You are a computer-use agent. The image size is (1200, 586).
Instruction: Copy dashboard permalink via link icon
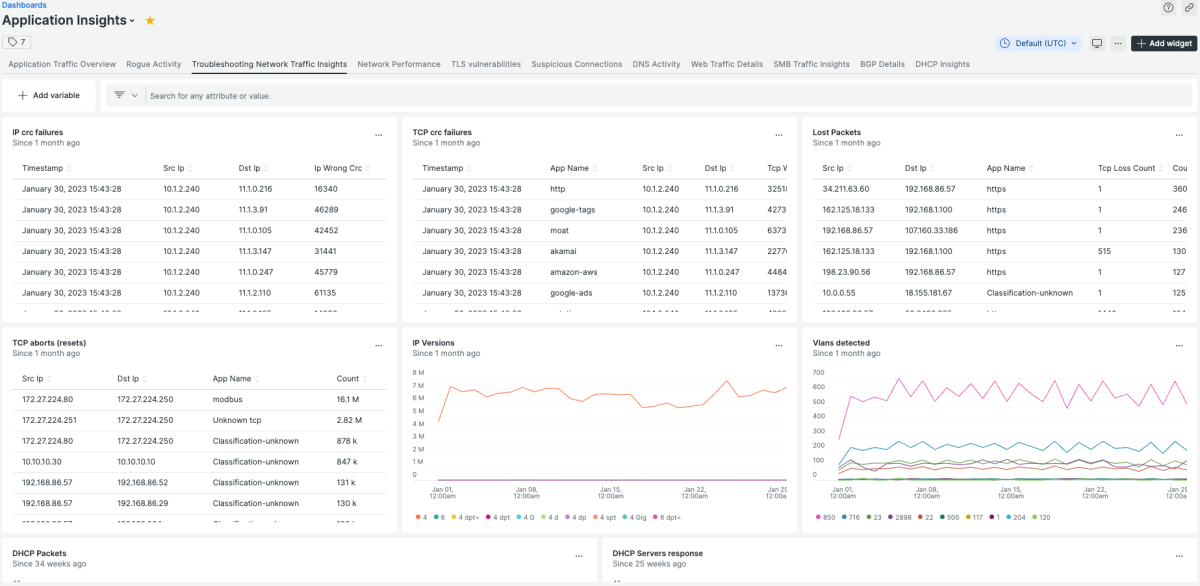[x=1188, y=7]
